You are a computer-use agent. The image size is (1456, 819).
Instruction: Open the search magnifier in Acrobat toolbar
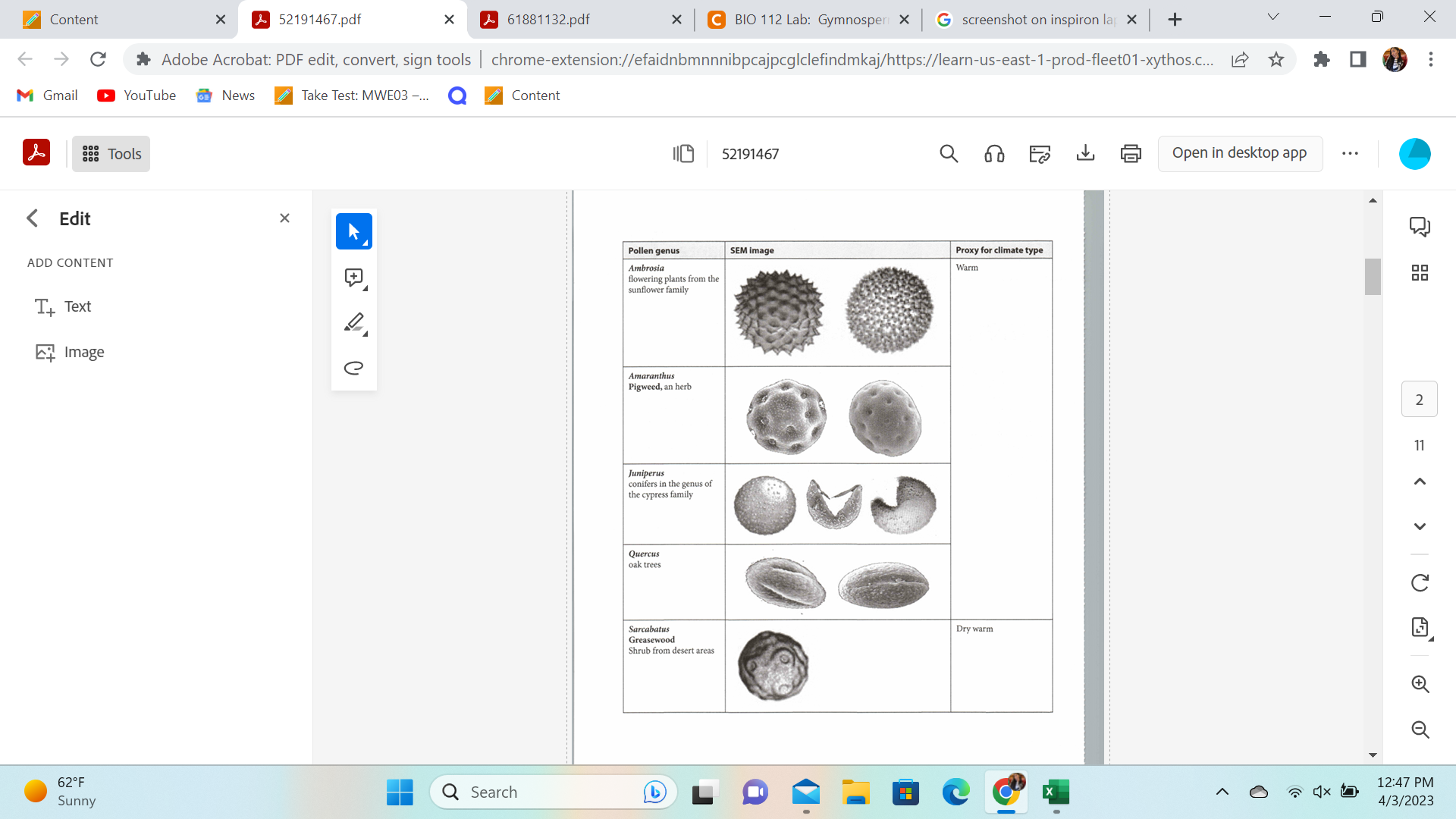tap(949, 154)
